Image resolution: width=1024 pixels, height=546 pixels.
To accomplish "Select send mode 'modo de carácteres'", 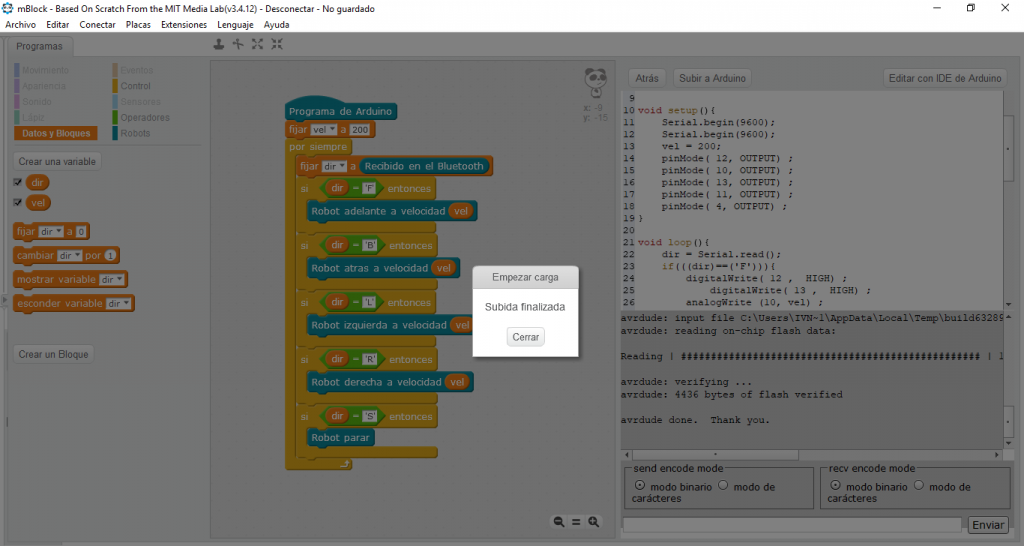I will 725,487.
